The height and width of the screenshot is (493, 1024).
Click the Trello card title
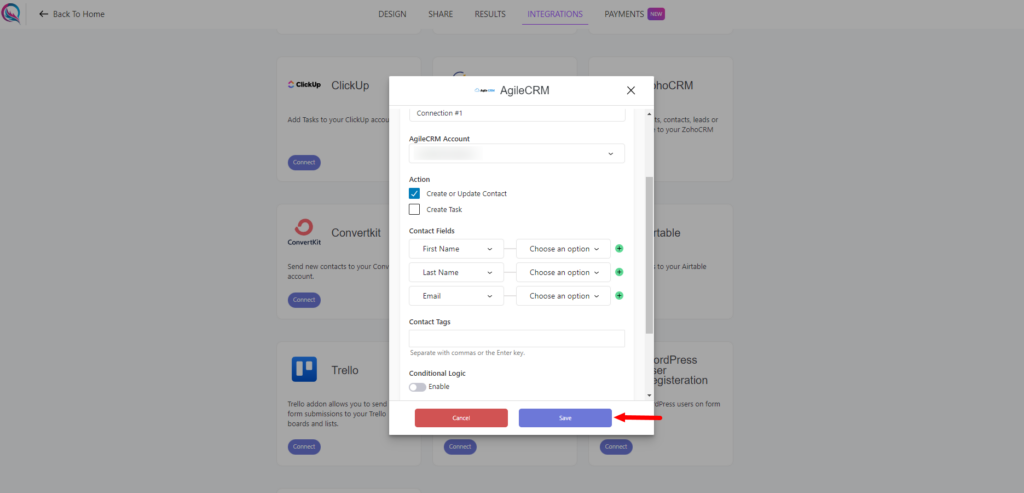click(x=345, y=370)
